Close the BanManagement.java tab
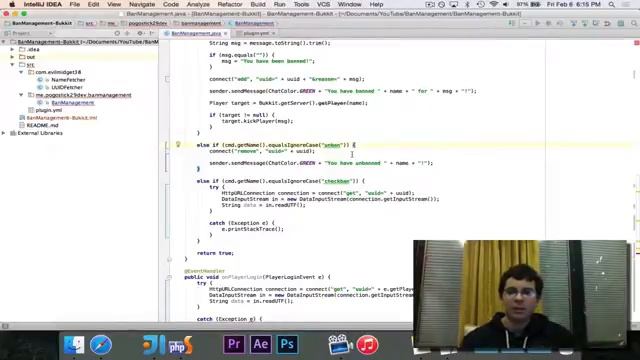The image size is (640, 360). coord(225,33)
